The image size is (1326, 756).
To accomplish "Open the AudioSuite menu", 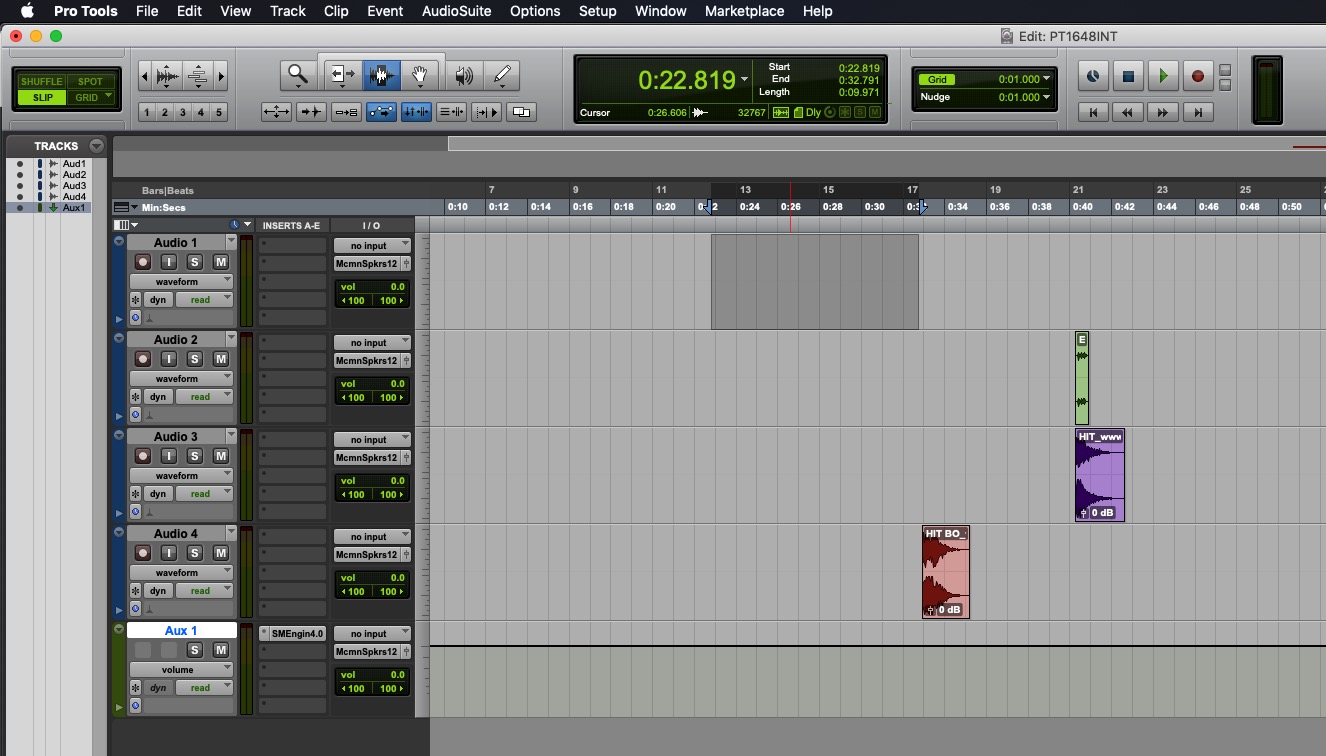I will click(456, 11).
